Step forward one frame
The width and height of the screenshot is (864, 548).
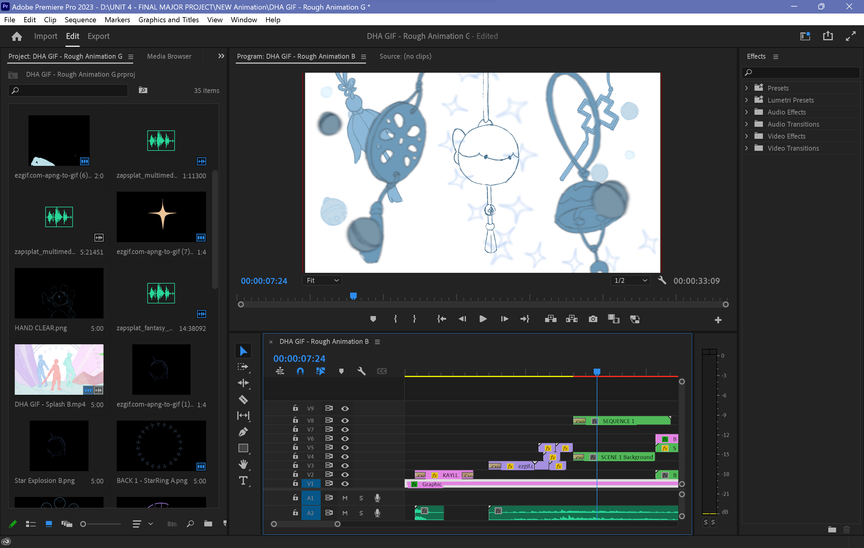click(x=504, y=319)
